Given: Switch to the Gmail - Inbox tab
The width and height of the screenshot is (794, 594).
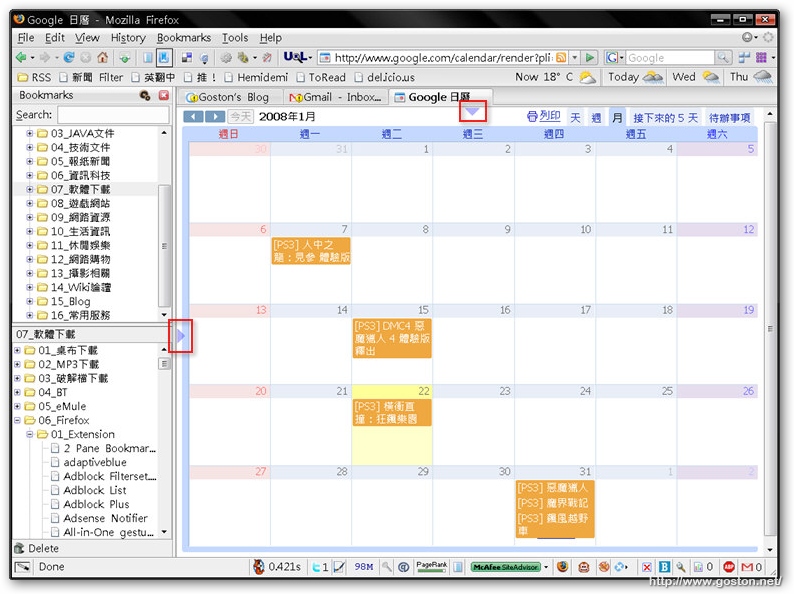Looking at the screenshot, I should pos(336,97).
